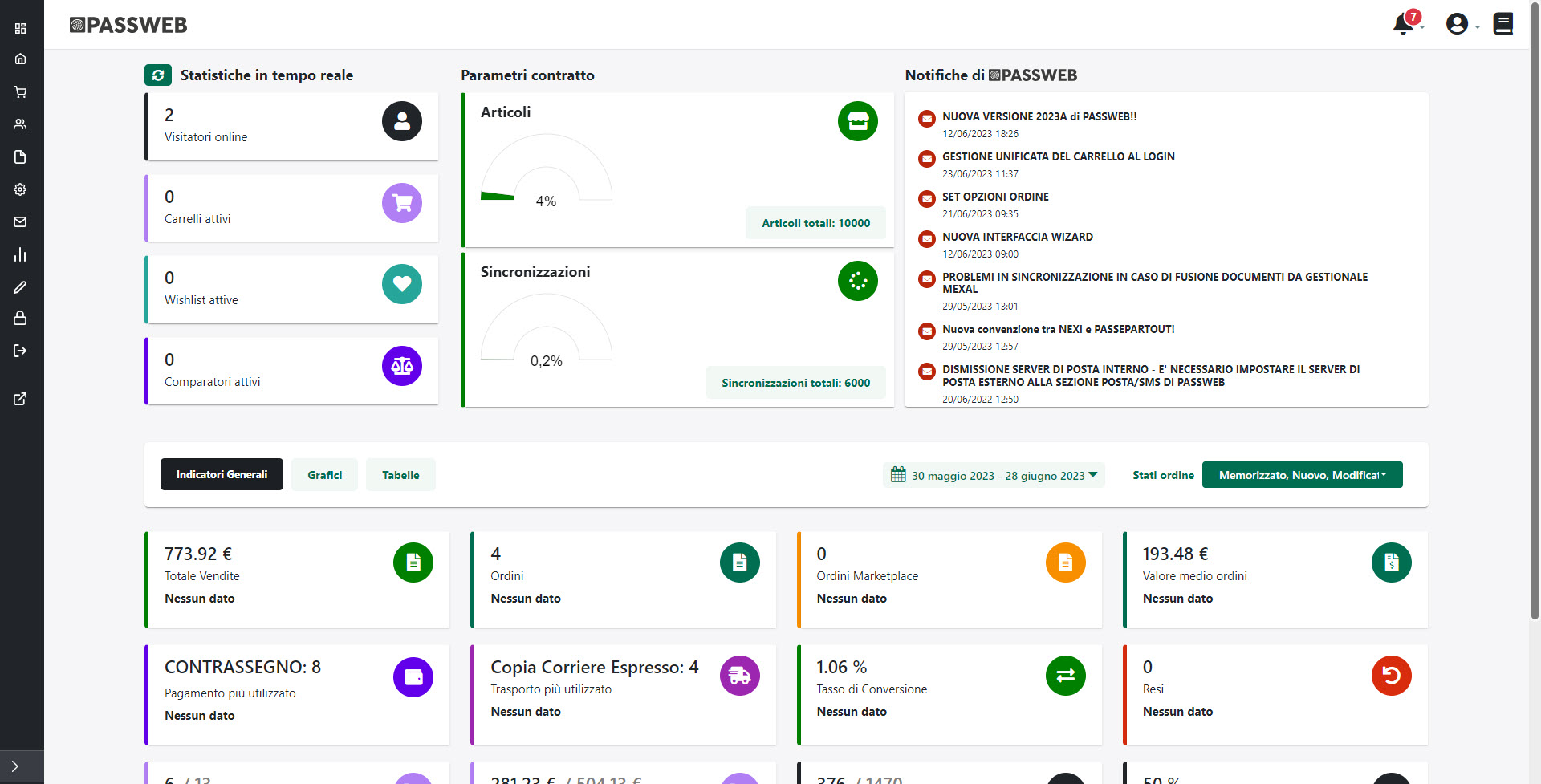Open the notifications bell with badge 7

pyautogui.click(x=1404, y=24)
